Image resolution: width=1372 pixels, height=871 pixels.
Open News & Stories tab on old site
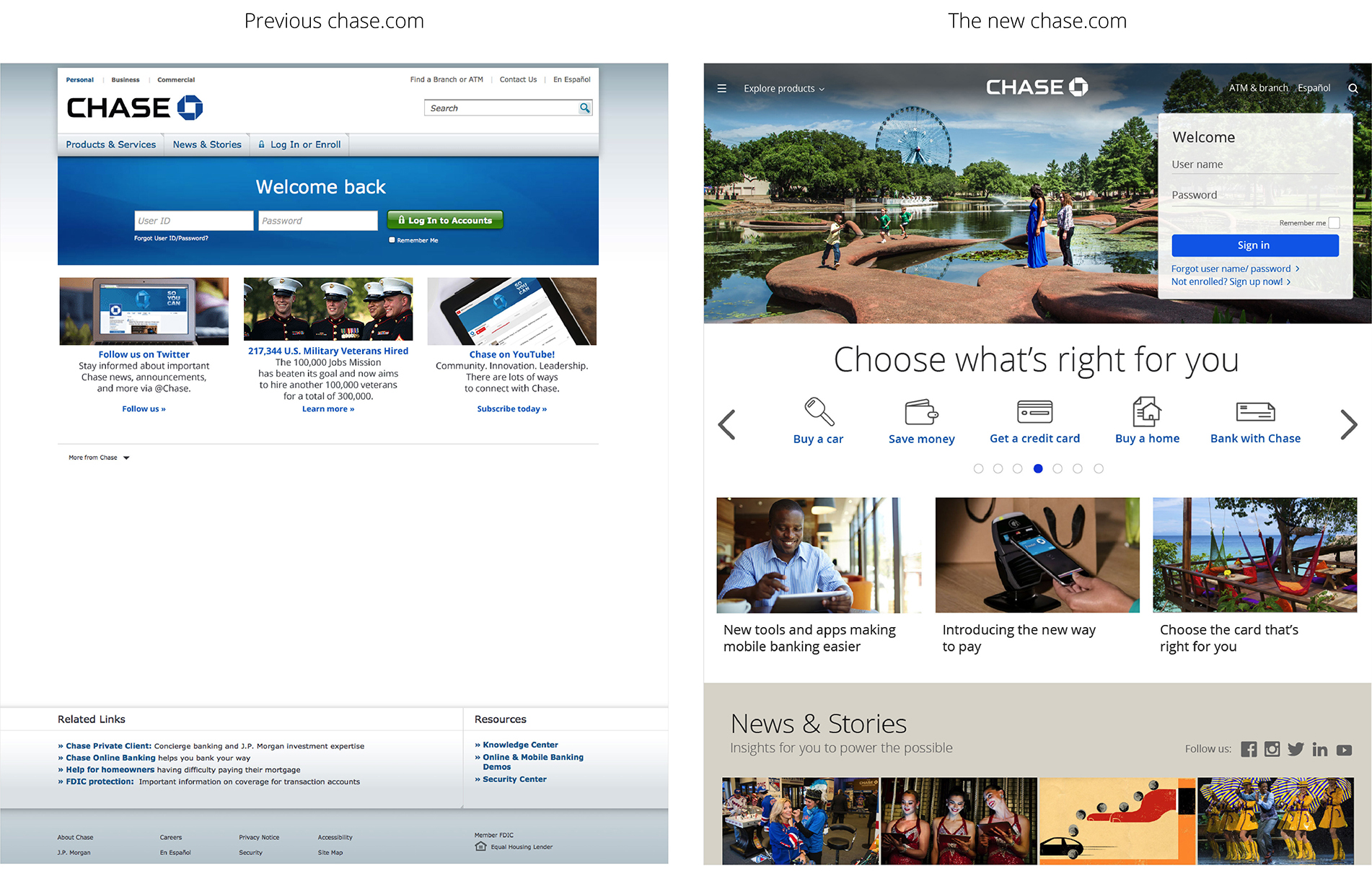point(207,144)
